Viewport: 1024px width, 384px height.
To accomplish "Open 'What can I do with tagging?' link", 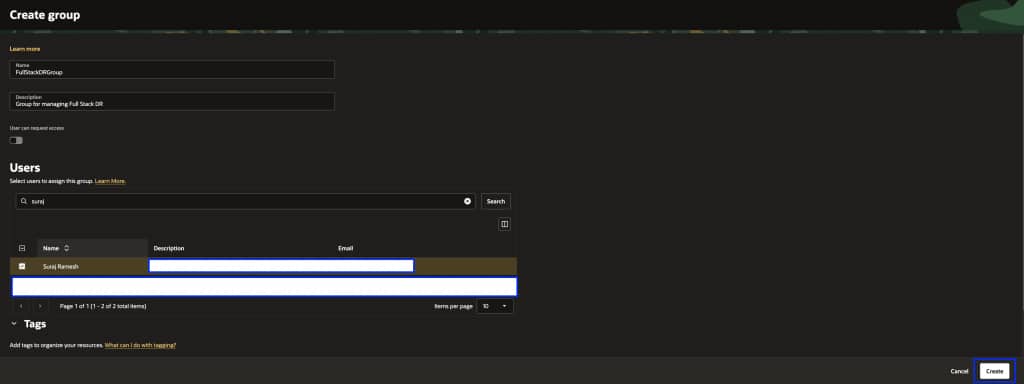I will click(x=140, y=345).
